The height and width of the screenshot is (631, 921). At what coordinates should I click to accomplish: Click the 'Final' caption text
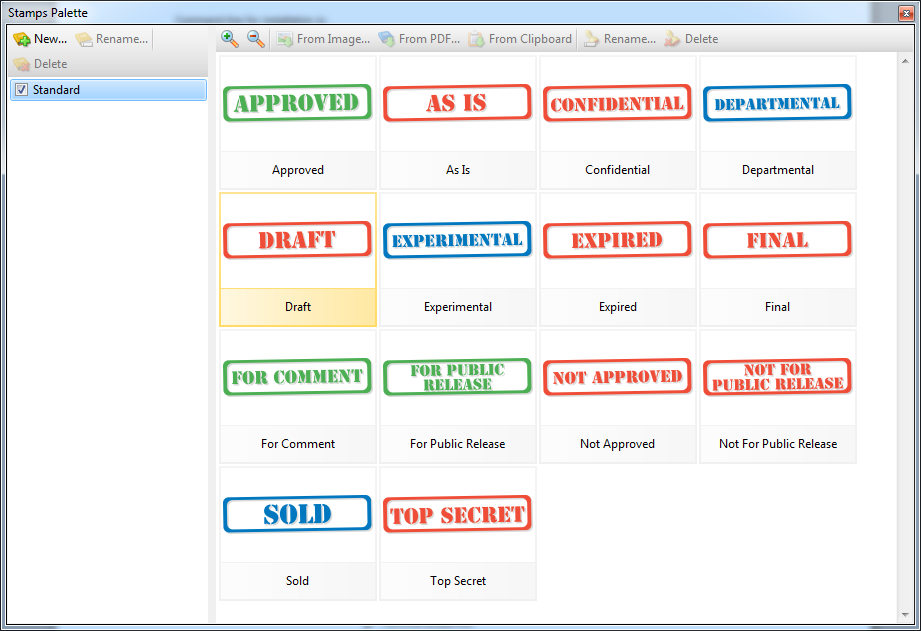click(777, 307)
